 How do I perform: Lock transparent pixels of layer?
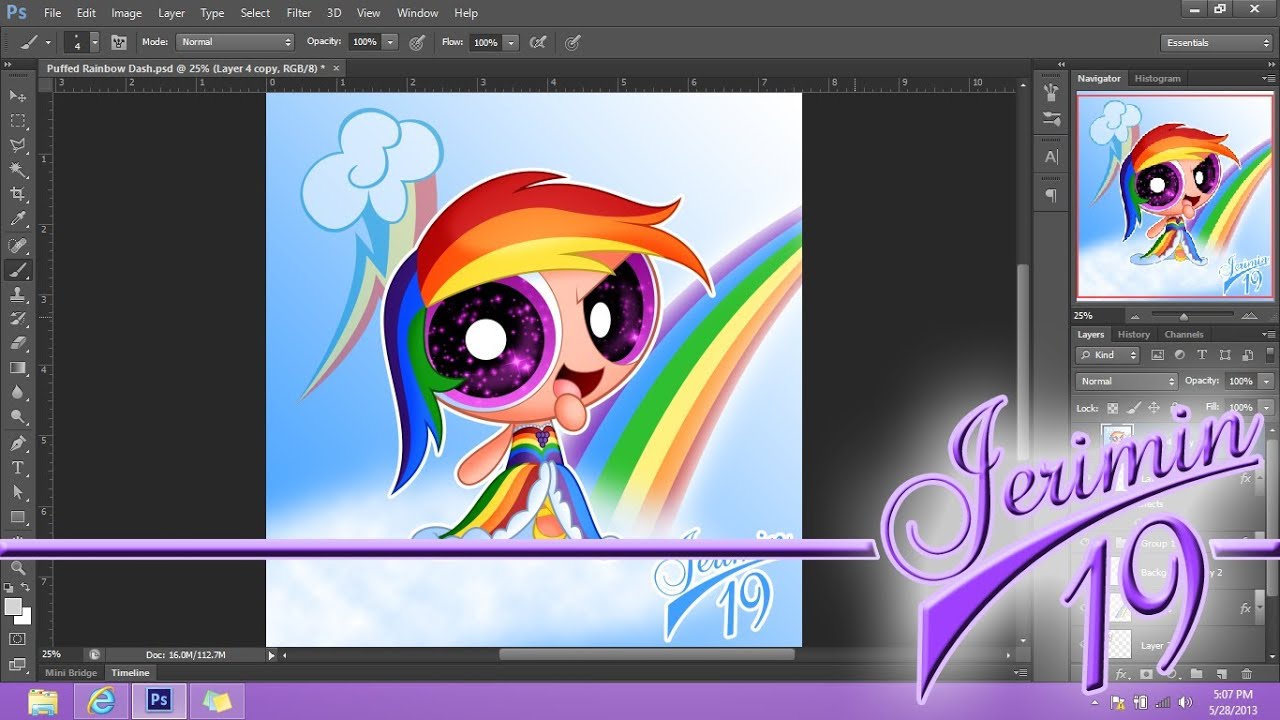tap(1113, 408)
